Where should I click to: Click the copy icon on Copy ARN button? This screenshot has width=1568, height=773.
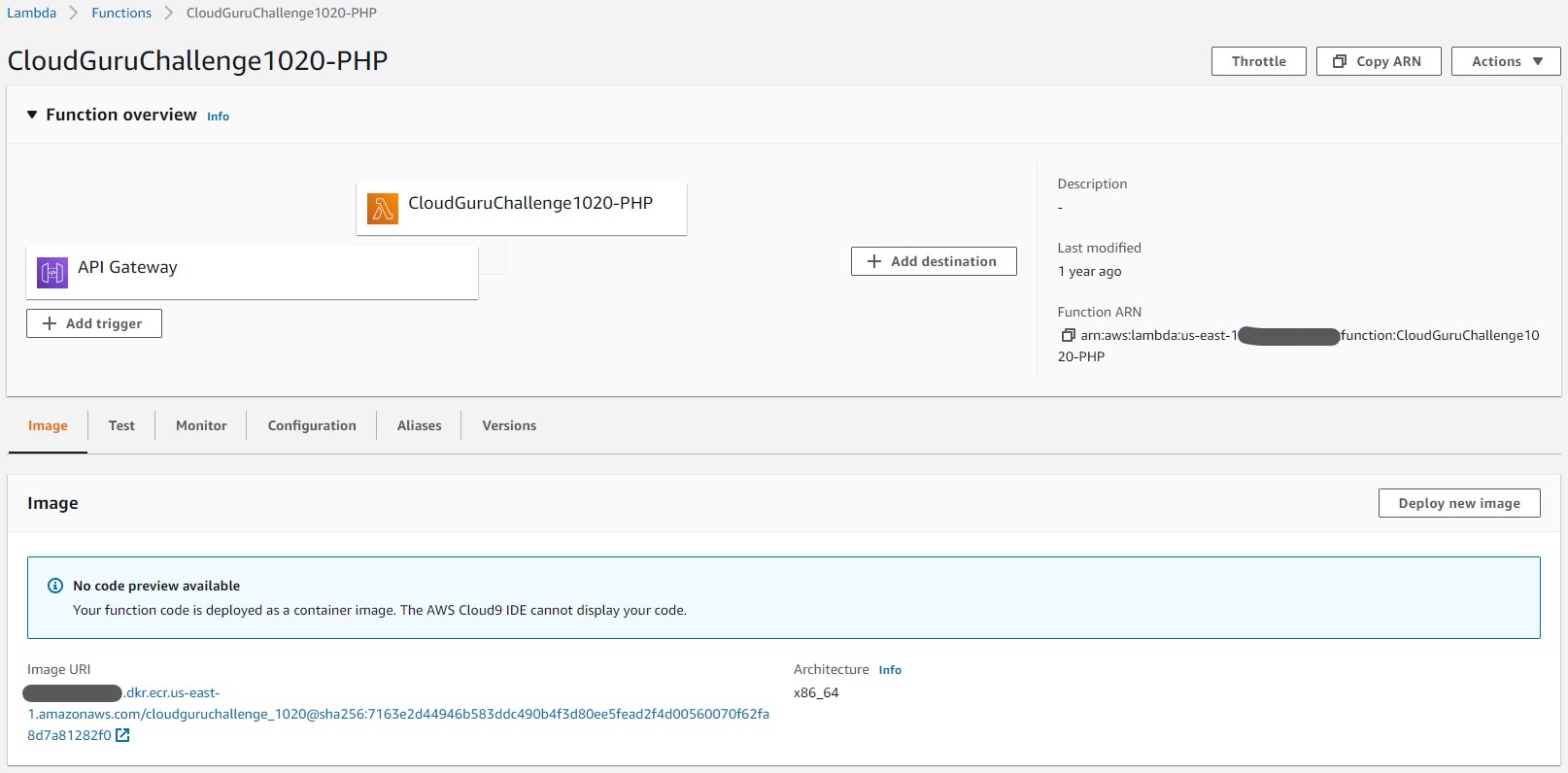(x=1340, y=61)
